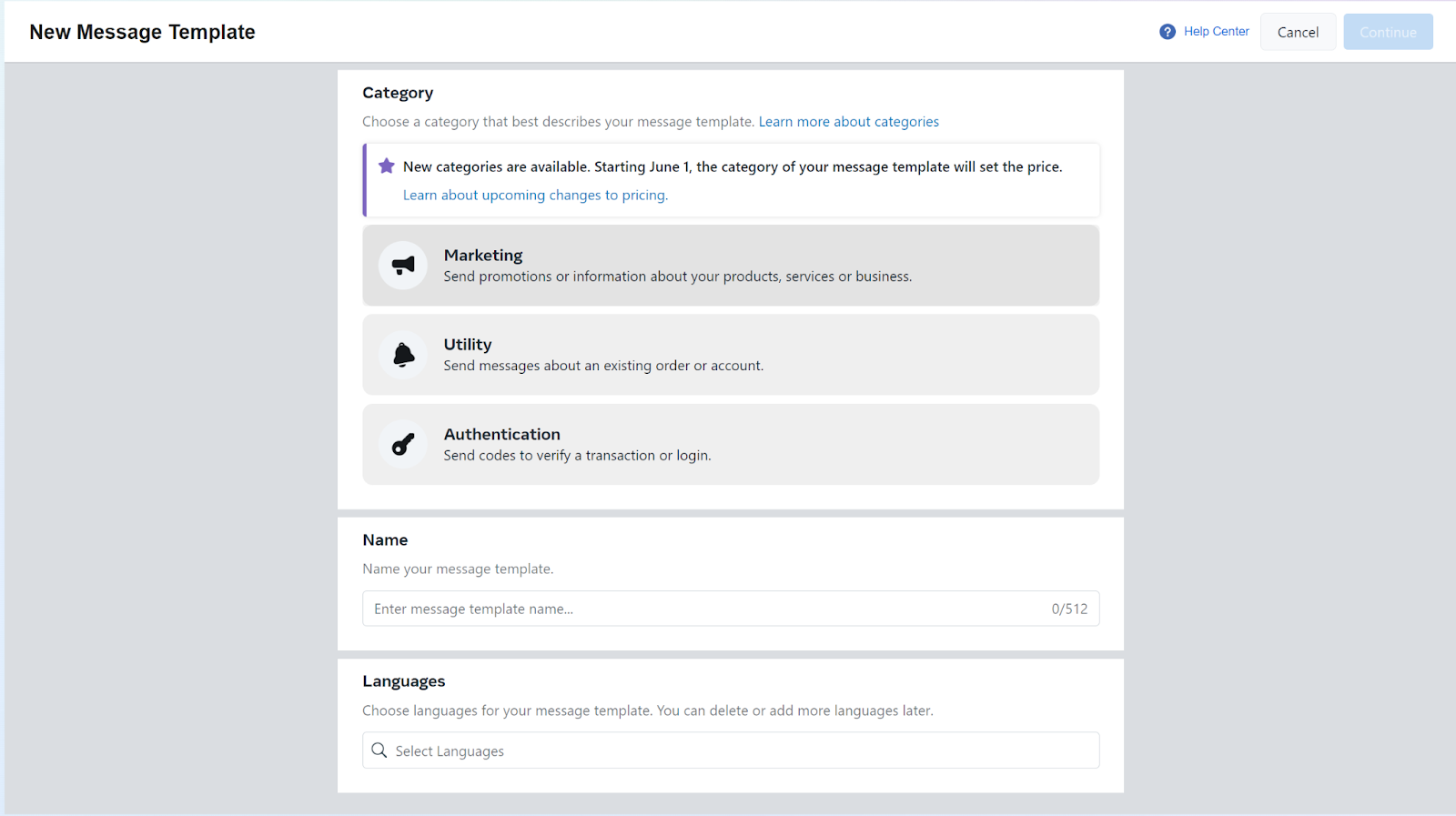Click the New Message Template heading

click(142, 32)
